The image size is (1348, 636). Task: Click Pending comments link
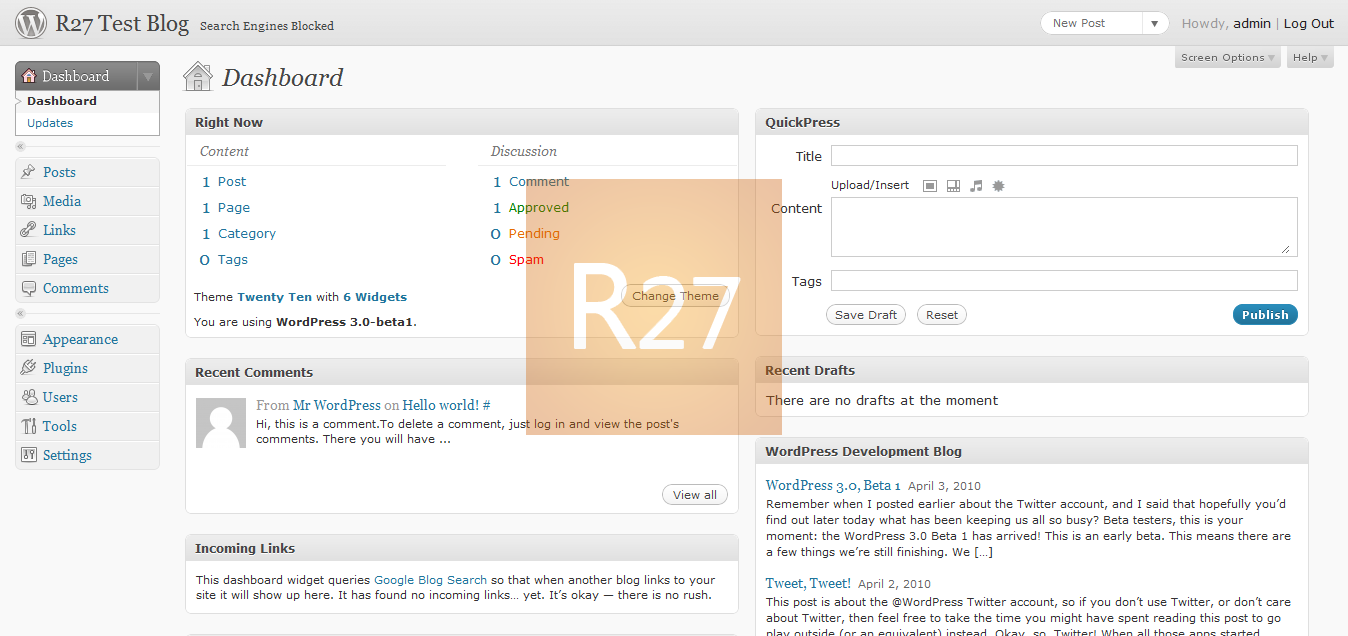534,233
